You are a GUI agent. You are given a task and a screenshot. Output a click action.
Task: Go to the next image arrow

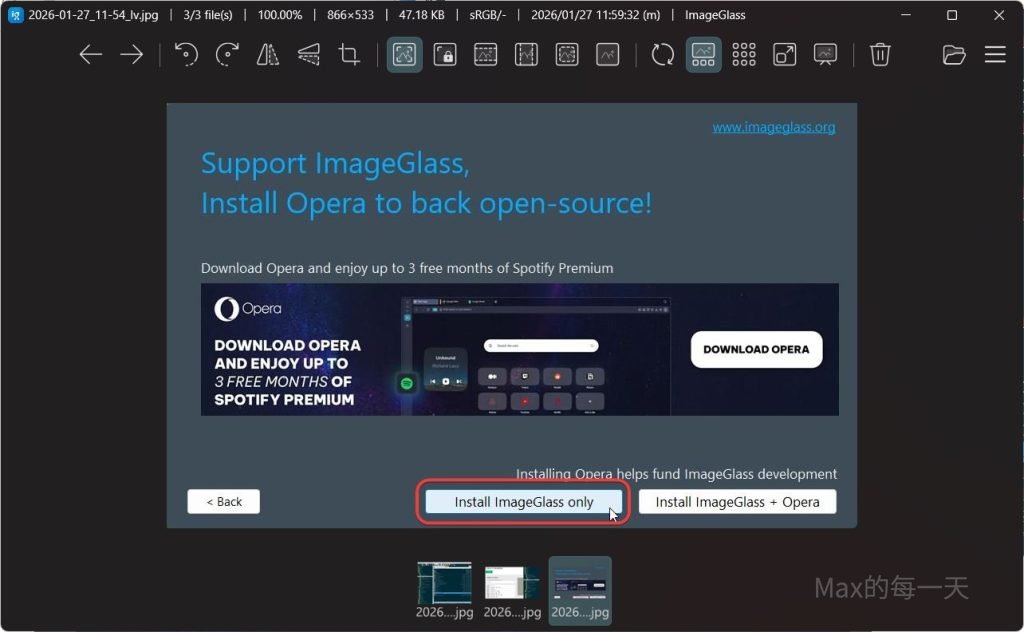click(x=132, y=55)
